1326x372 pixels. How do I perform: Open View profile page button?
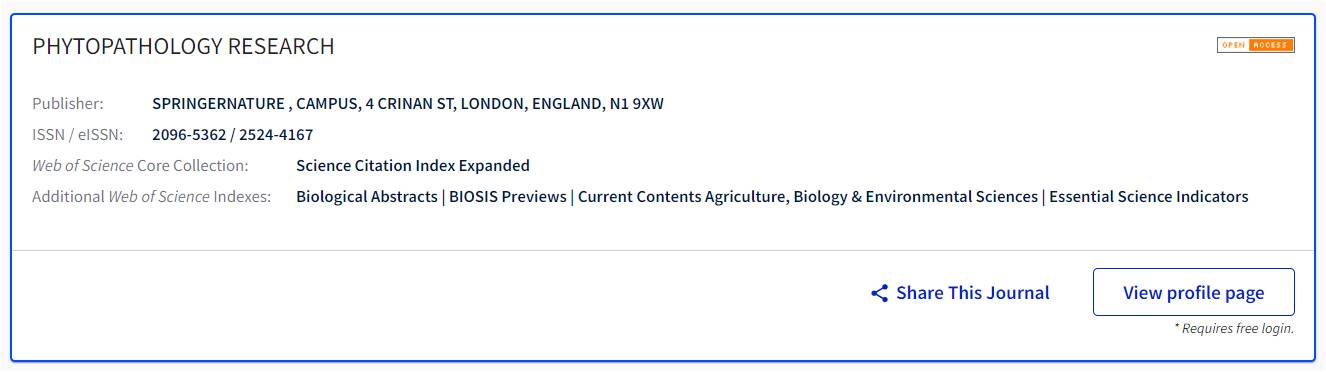[1194, 292]
